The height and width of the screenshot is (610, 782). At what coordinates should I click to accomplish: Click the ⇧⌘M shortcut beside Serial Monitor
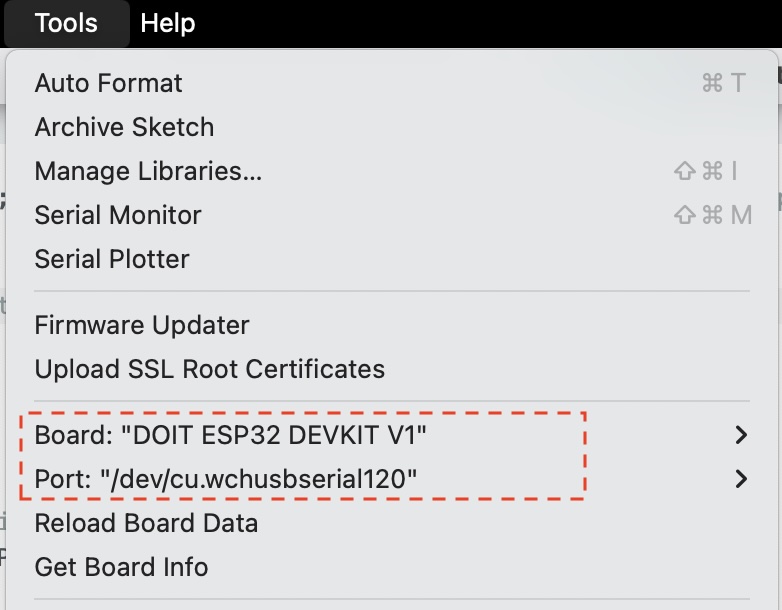(x=713, y=215)
